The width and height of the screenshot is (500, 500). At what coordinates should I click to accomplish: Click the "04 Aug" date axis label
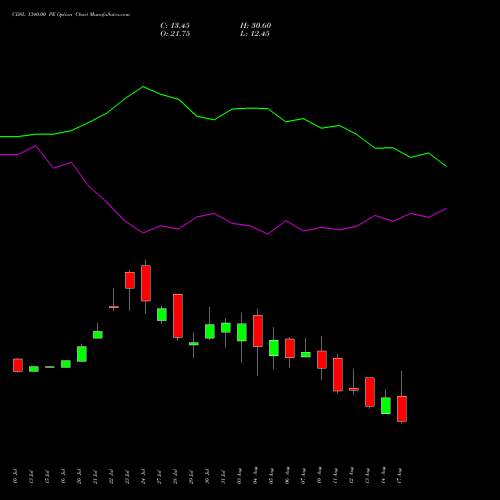[x=255, y=475]
